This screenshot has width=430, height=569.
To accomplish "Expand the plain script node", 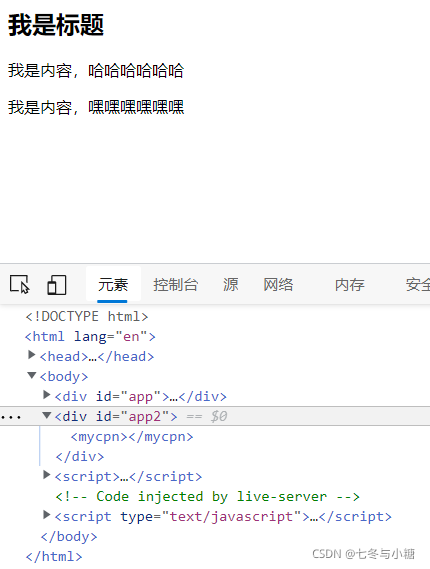I will tap(46, 474).
